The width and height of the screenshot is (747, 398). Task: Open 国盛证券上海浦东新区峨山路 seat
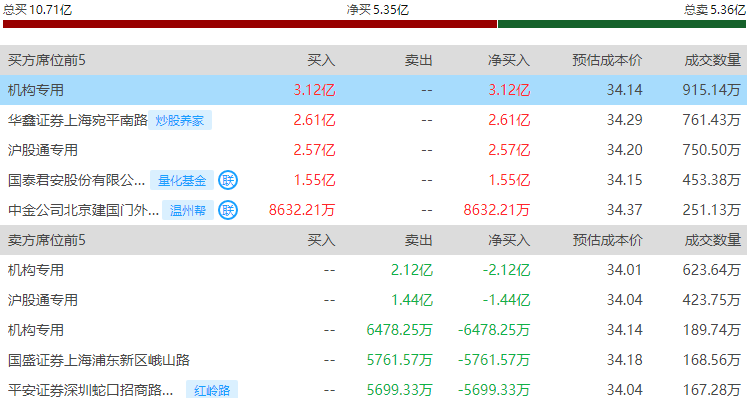click(99, 360)
